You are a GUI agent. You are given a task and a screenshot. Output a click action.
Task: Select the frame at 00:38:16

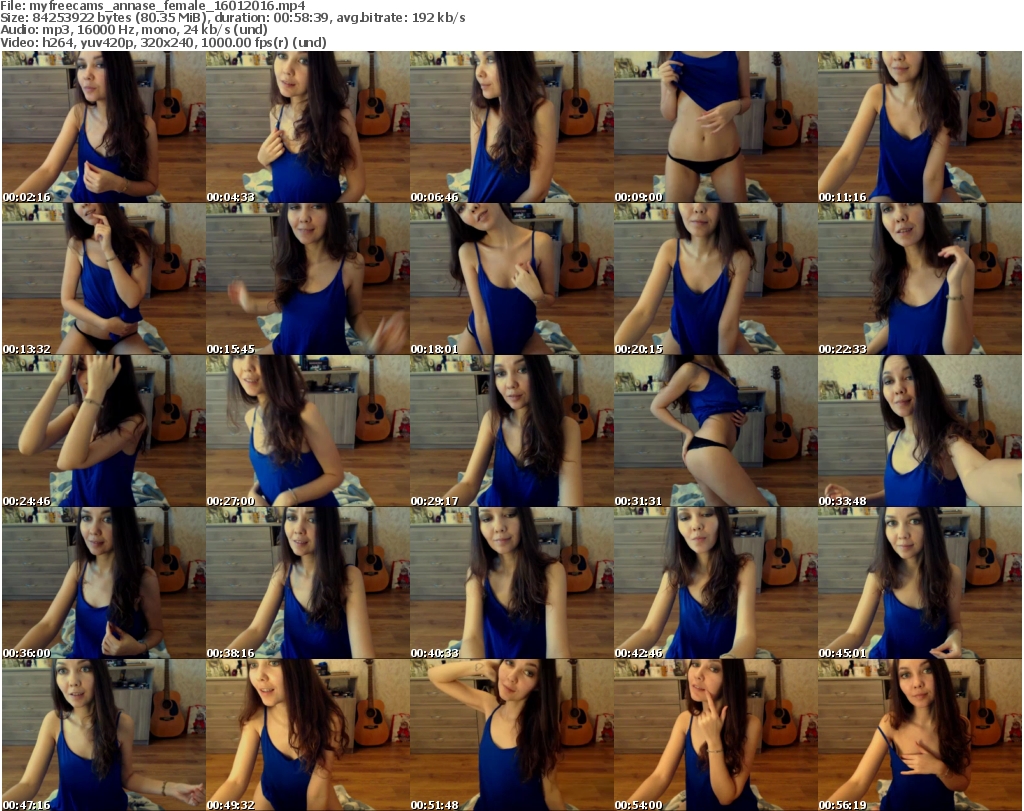pos(308,582)
